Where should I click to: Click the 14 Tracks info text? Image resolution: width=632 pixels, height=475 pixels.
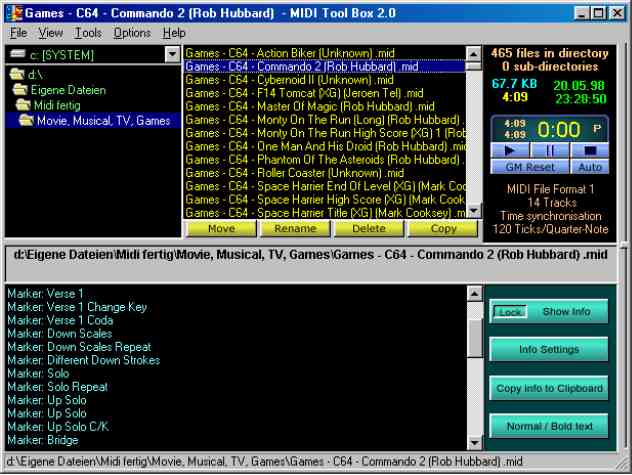(x=552, y=202)
